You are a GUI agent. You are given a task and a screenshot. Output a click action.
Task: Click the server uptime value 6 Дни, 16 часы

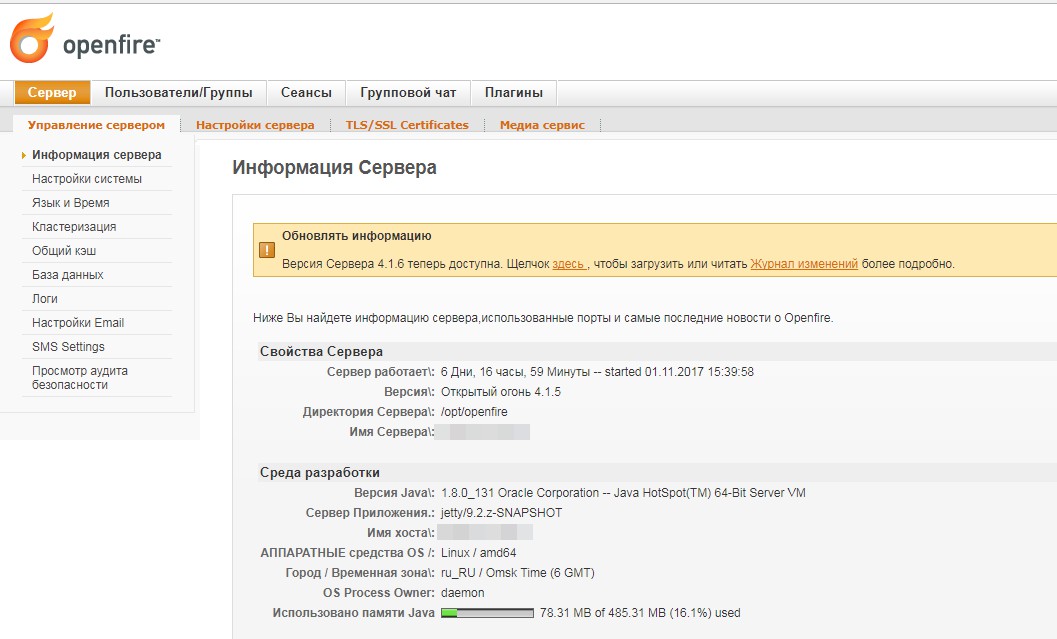pyautogui.click(x=597, y=371)
